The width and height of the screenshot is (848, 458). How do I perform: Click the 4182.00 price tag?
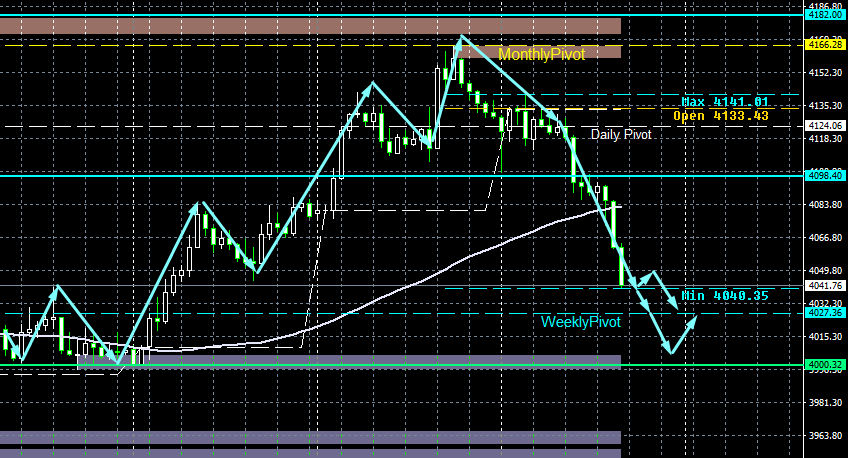[x=825, y=15]
